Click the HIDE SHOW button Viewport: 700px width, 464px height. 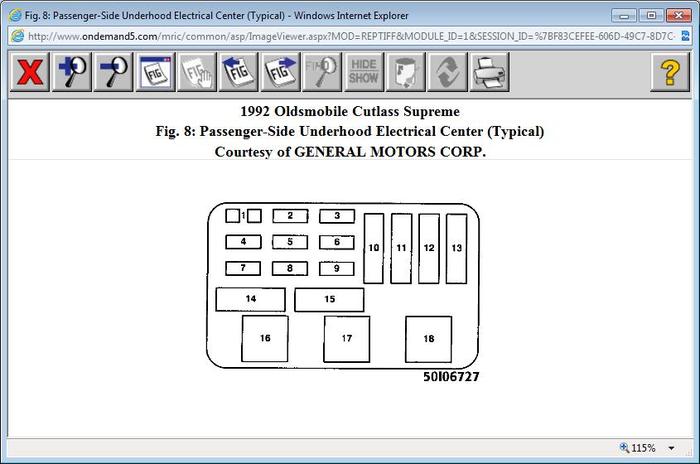(364, 72)
